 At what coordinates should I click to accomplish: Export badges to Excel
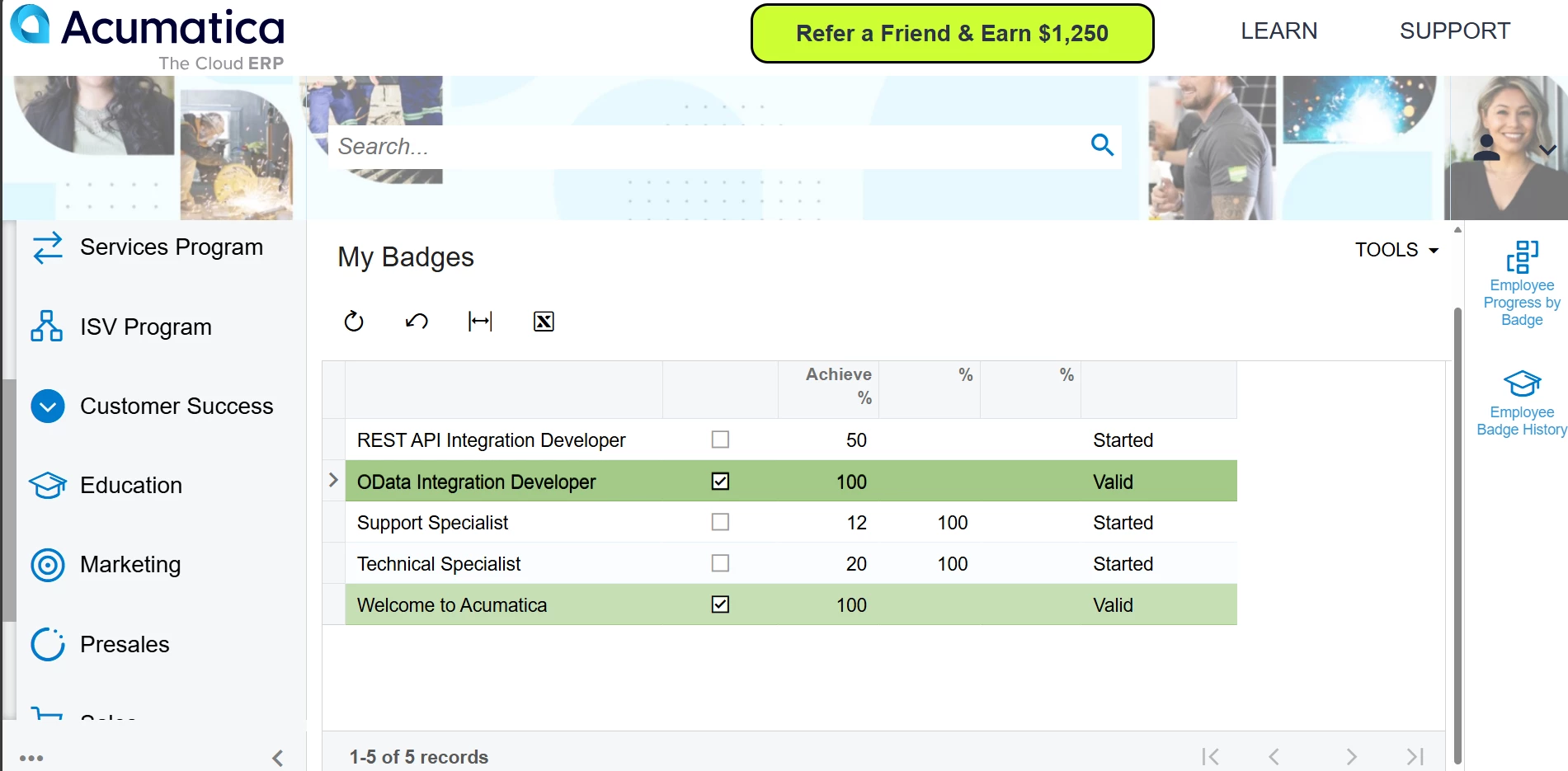pos(544,321)
